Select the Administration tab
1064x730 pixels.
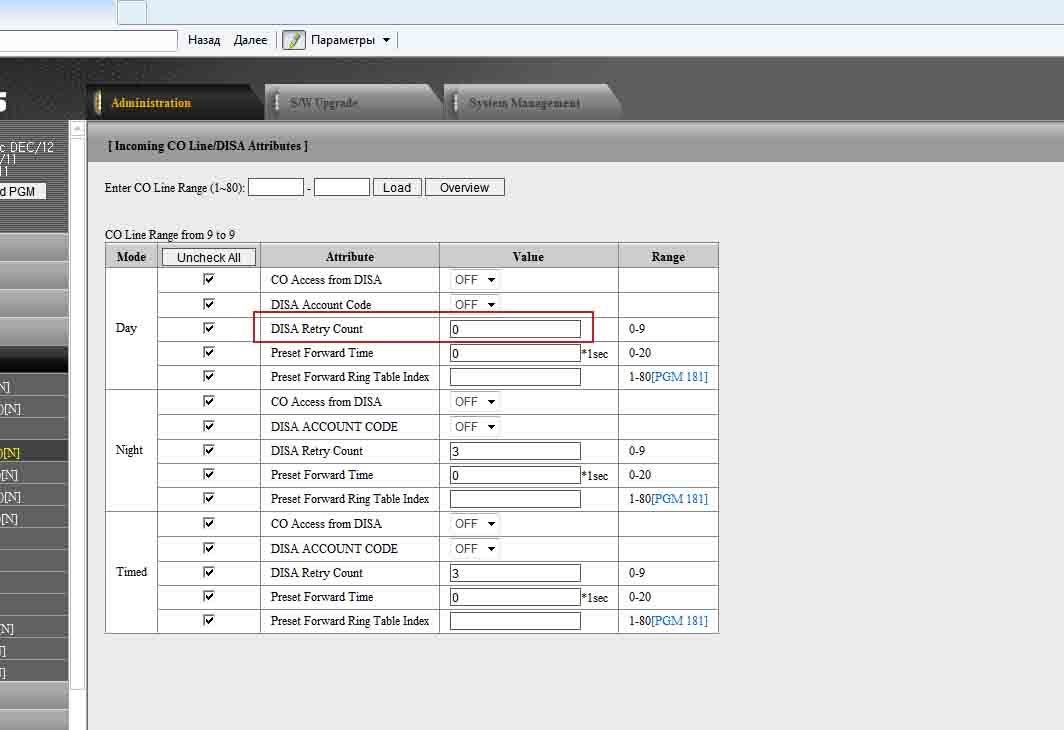pyautogui.click(x=150, y=103)
